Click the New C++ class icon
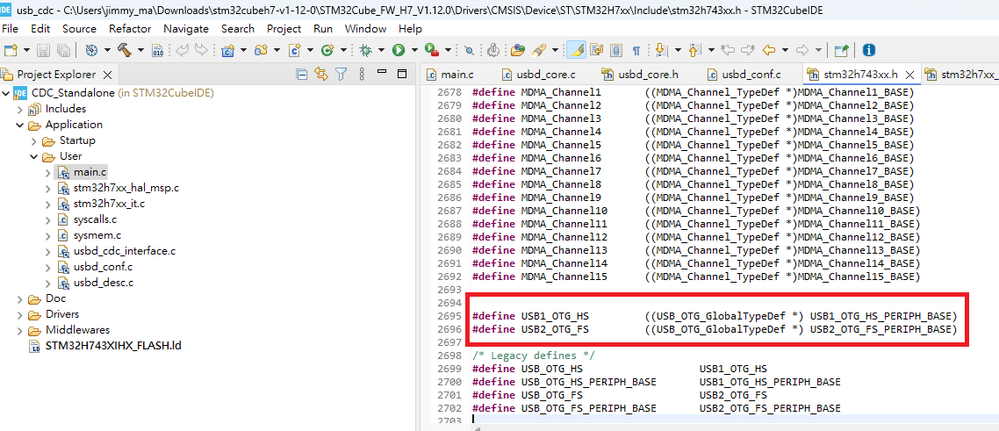 (327, 50)
